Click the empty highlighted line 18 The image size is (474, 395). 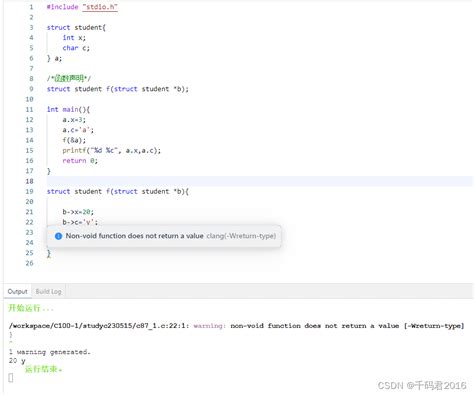(260, 181)
